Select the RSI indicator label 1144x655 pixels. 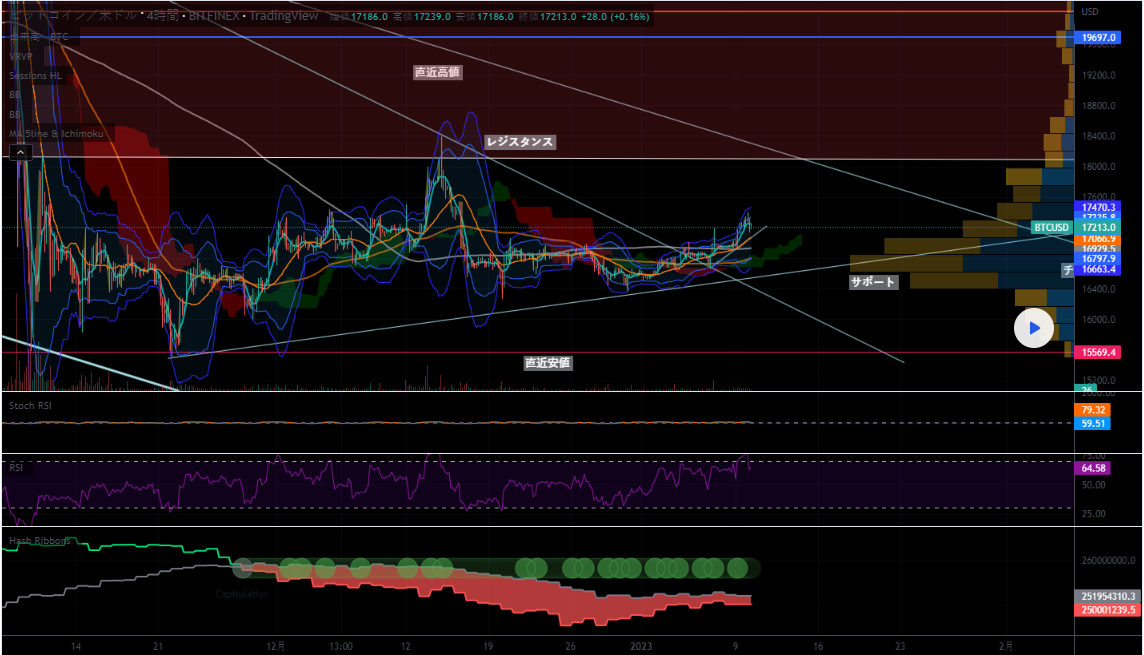pos(16,467)
